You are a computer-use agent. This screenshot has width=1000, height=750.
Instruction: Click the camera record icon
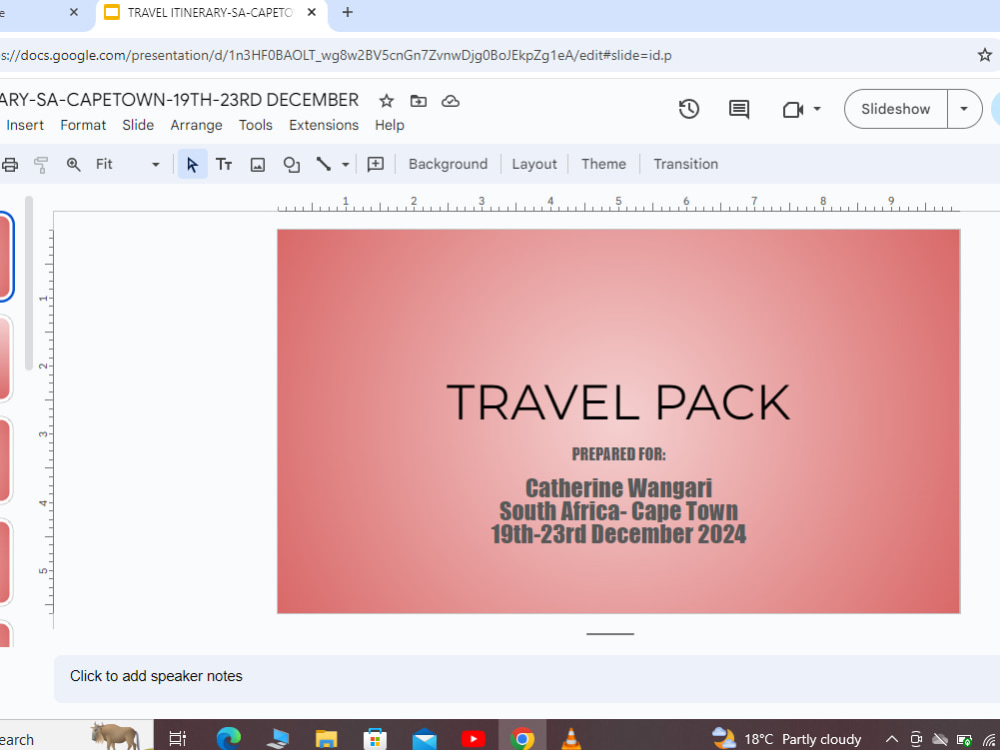[792, 109]
